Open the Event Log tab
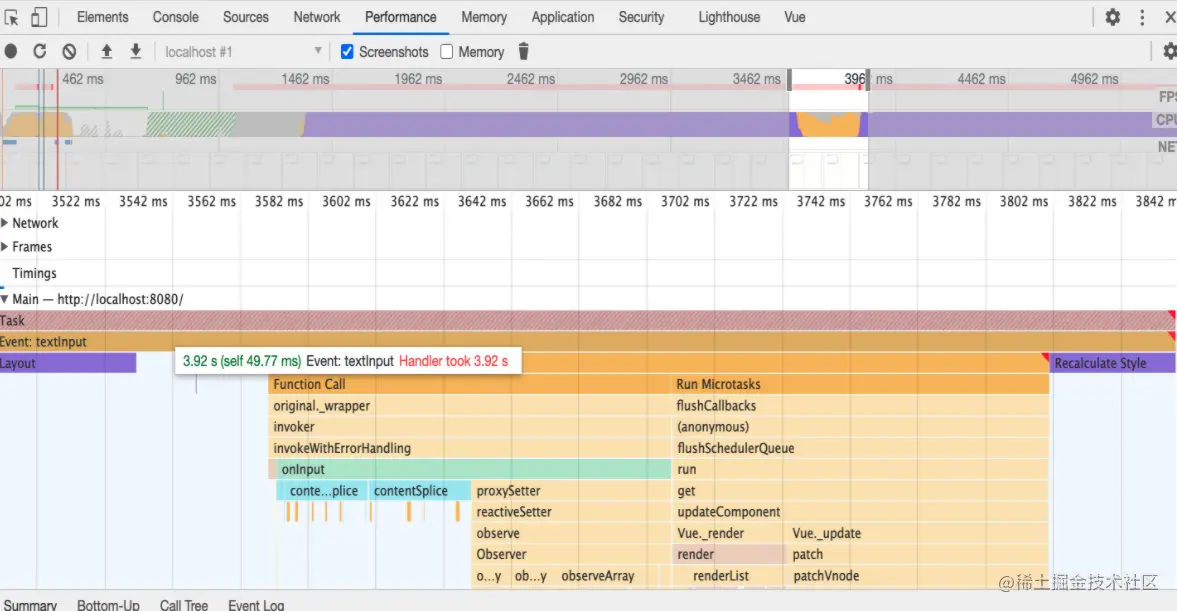 coord(256,604)
